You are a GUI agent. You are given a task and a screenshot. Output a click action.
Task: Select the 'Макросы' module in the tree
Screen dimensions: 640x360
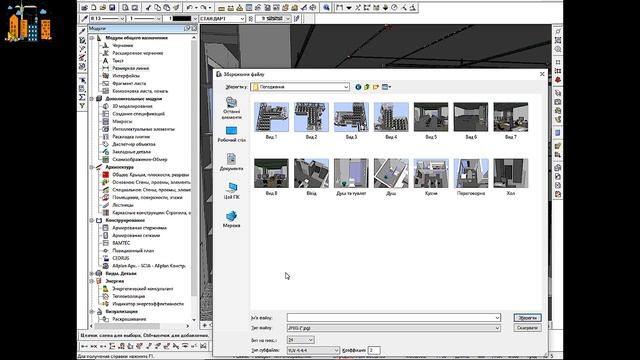(122, 121)
